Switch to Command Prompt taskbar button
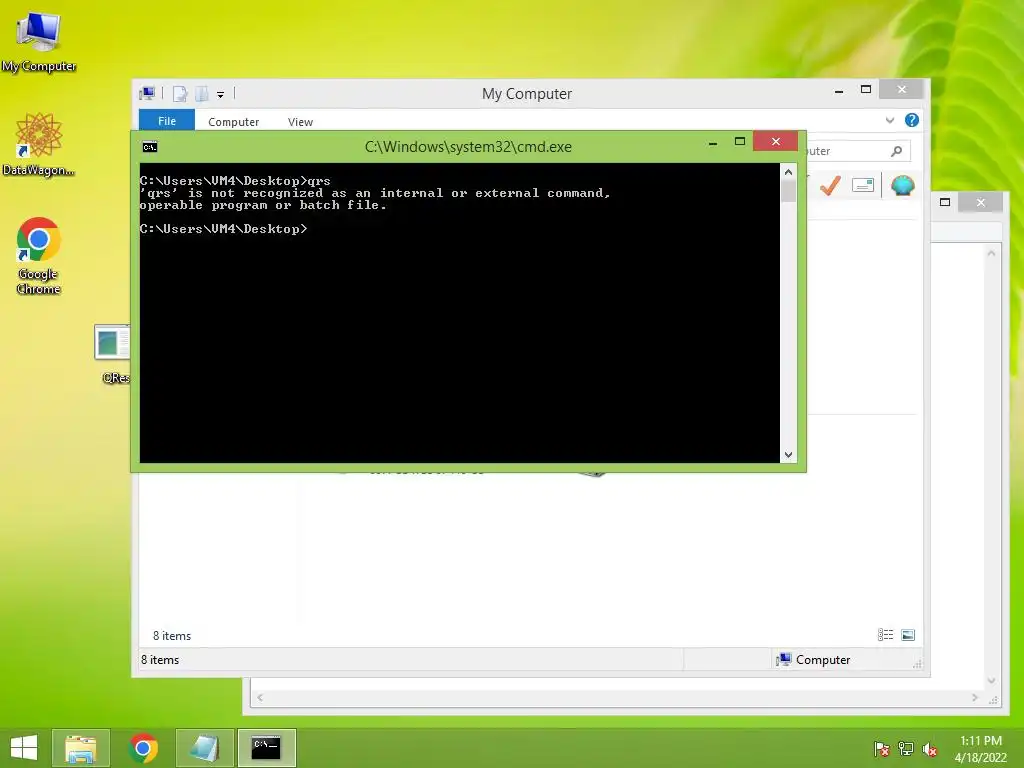This screenshot has height=768, width=1024. 266,748
